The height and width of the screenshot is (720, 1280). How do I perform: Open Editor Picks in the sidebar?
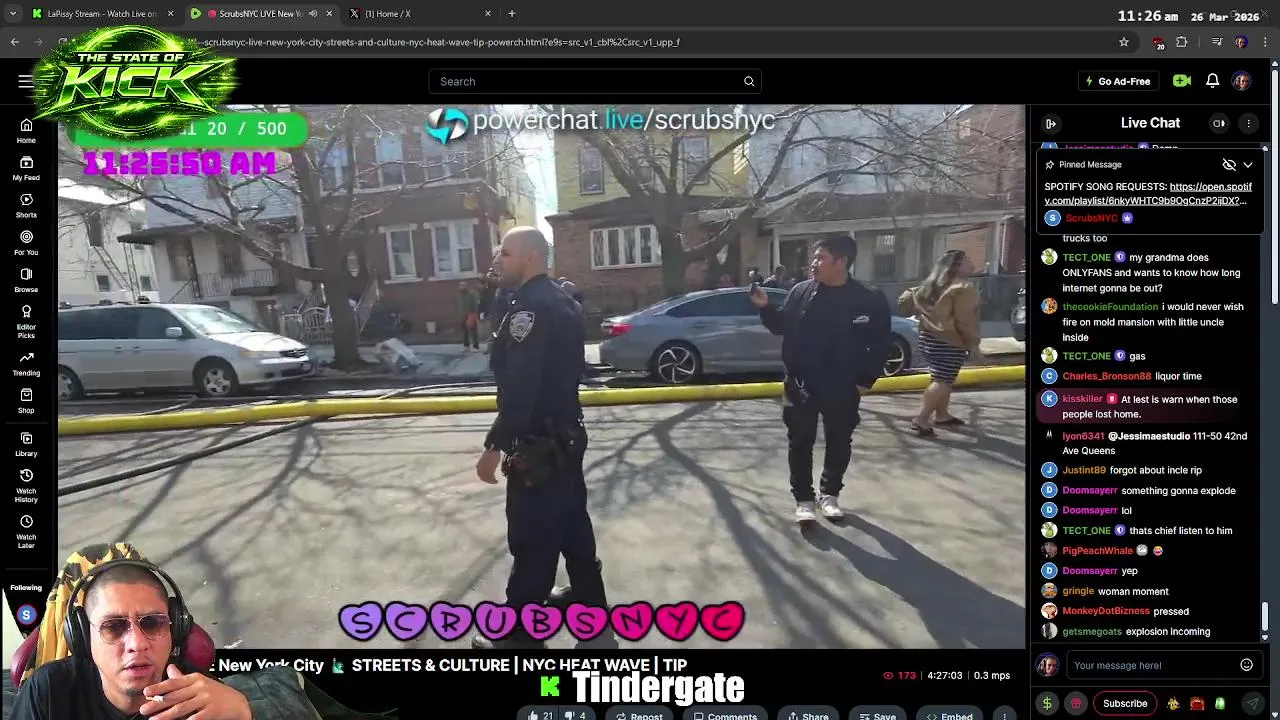26,320
